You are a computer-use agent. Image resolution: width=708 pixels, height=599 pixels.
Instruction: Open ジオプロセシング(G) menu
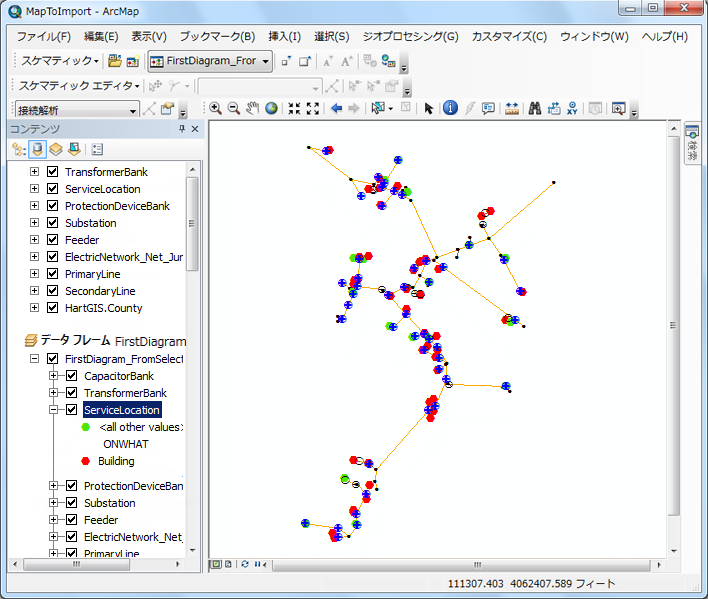pyautogui.click(x=410, y=37)
